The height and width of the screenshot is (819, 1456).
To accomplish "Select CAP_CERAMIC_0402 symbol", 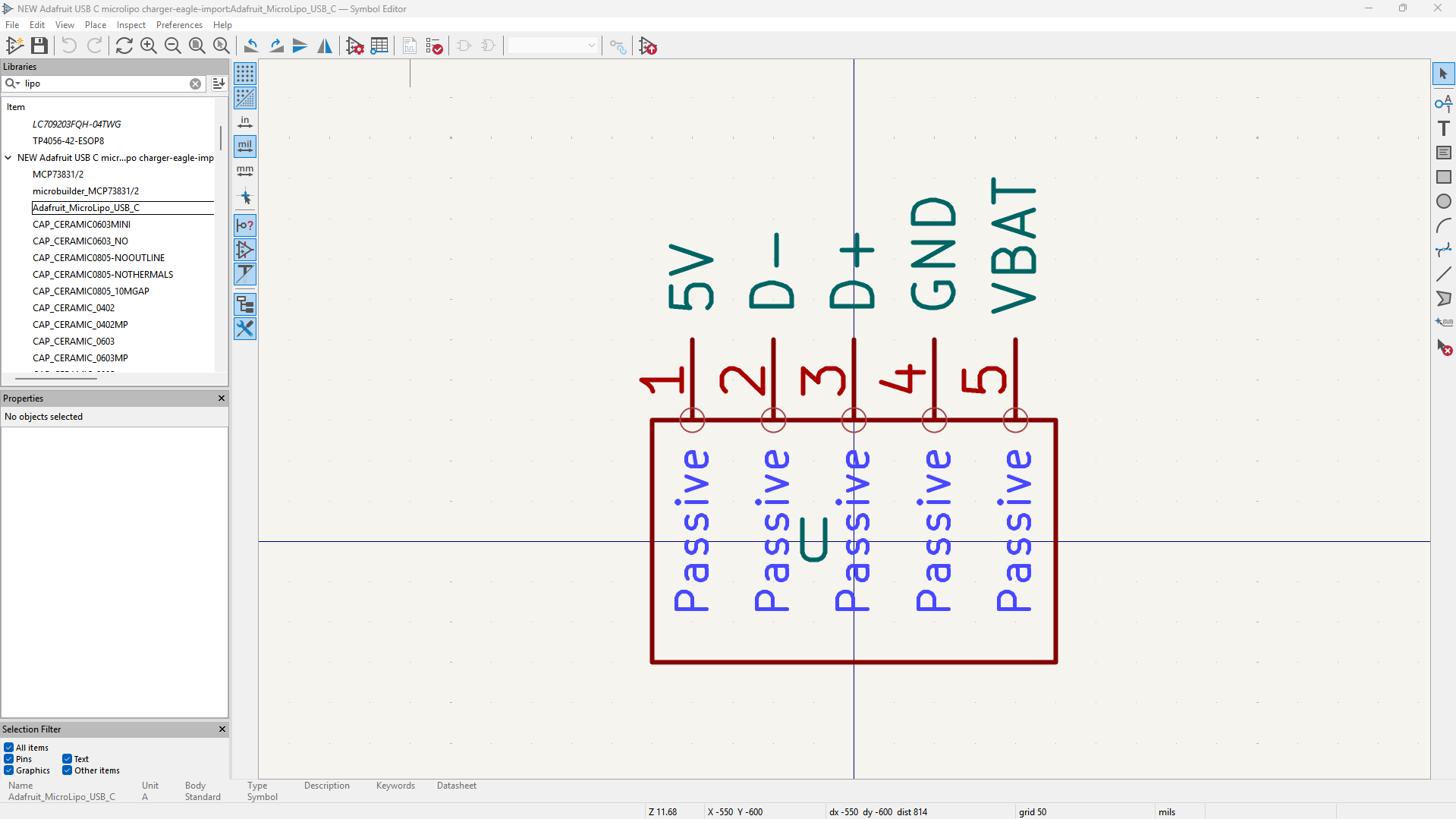I will coord(74,308).
